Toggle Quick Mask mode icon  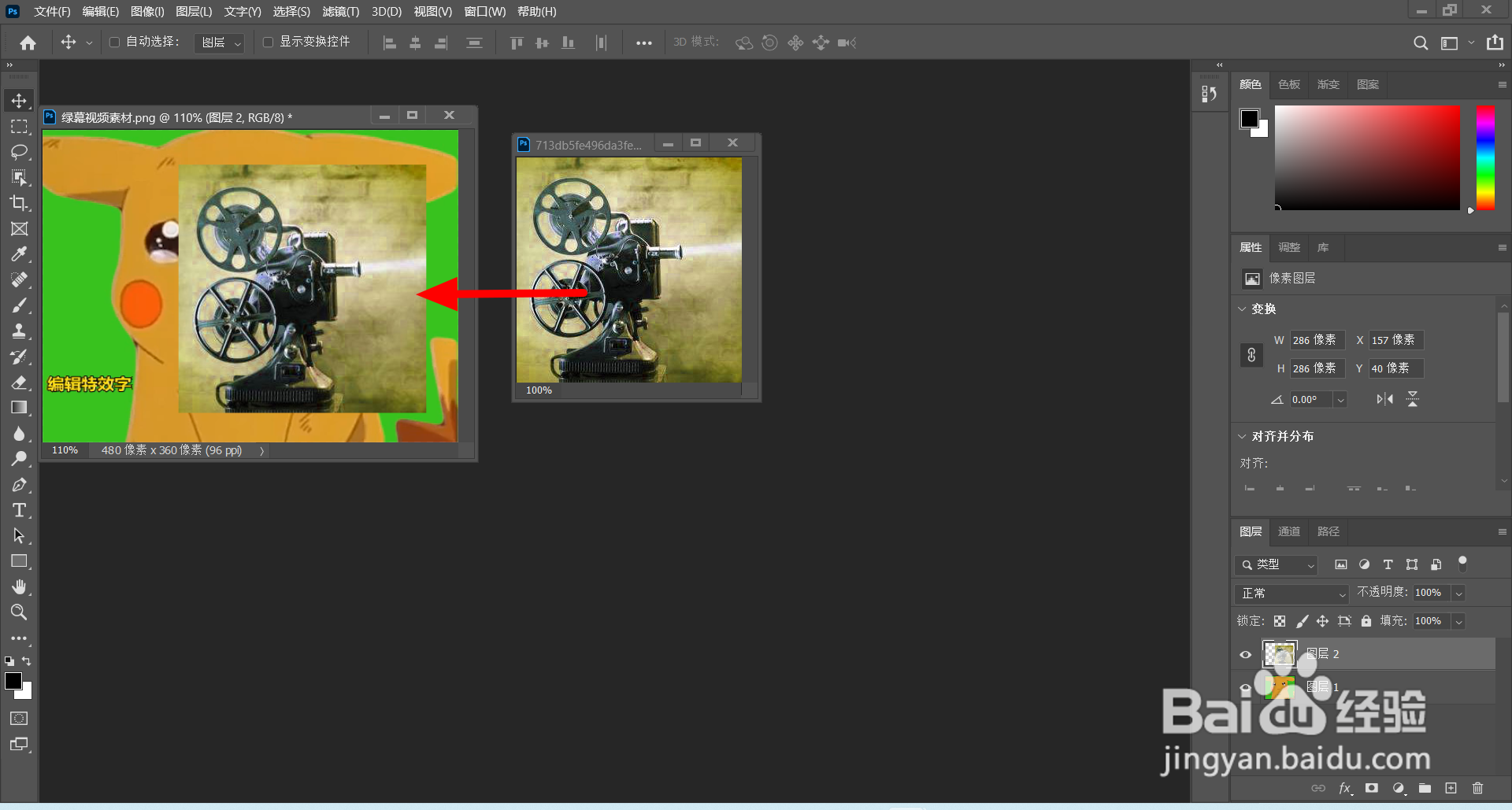19,719
